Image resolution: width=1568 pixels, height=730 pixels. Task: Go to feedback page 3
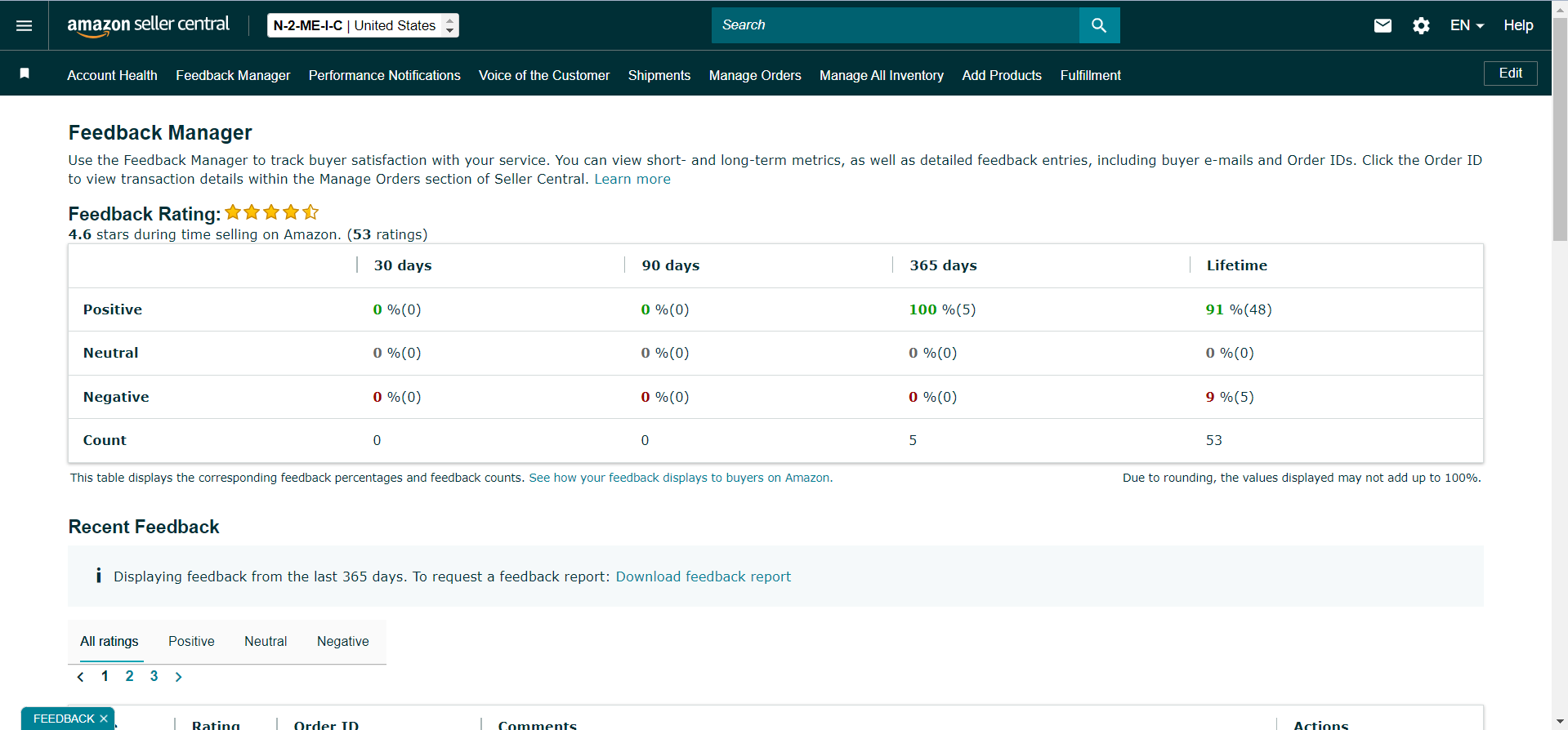pyautogui.click(x=154, y=676)
